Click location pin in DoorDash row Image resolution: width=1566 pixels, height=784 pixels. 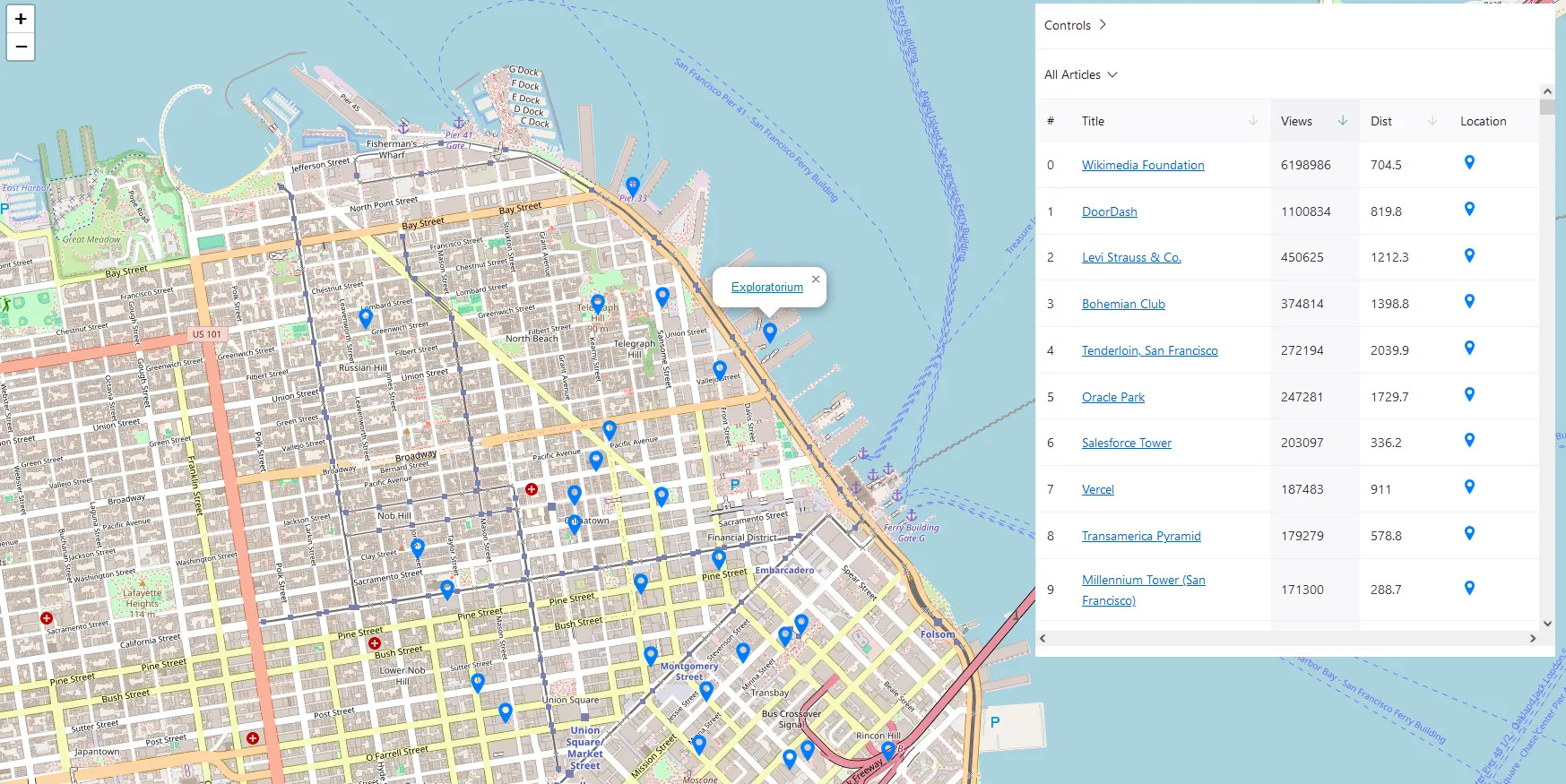pos(1469,210)
